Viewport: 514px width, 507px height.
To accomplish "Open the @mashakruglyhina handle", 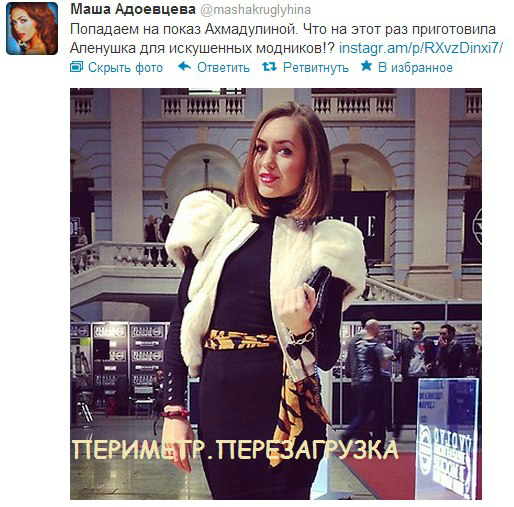I will point(255,10).
